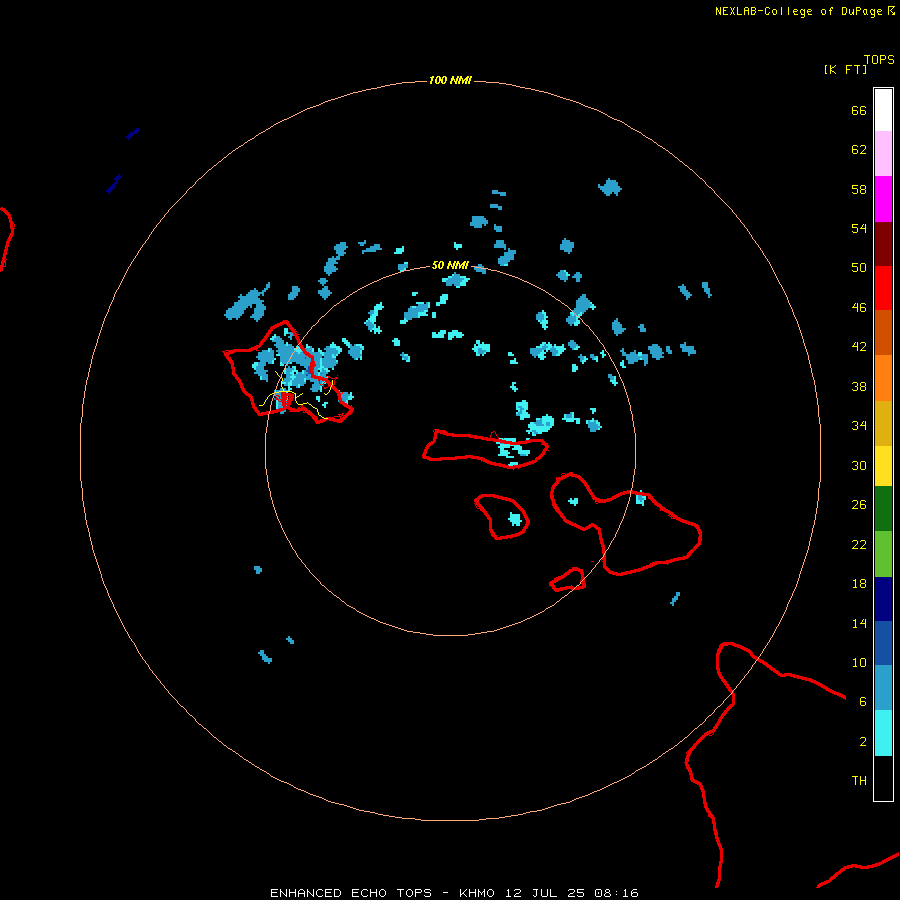The image size is (900, 900).
Task: Click the light green legend swatch near 22
Action: (883, 553)
